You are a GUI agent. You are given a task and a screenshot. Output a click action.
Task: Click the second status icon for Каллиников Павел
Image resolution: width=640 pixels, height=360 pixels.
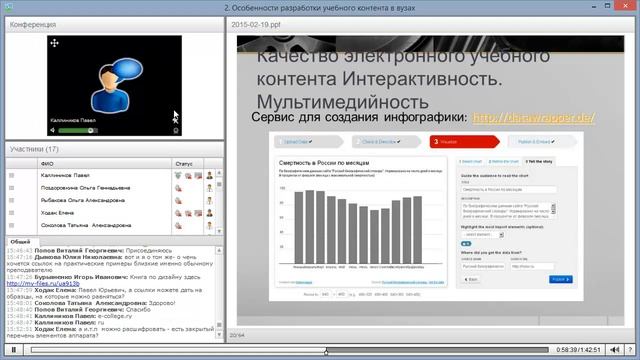188,176
